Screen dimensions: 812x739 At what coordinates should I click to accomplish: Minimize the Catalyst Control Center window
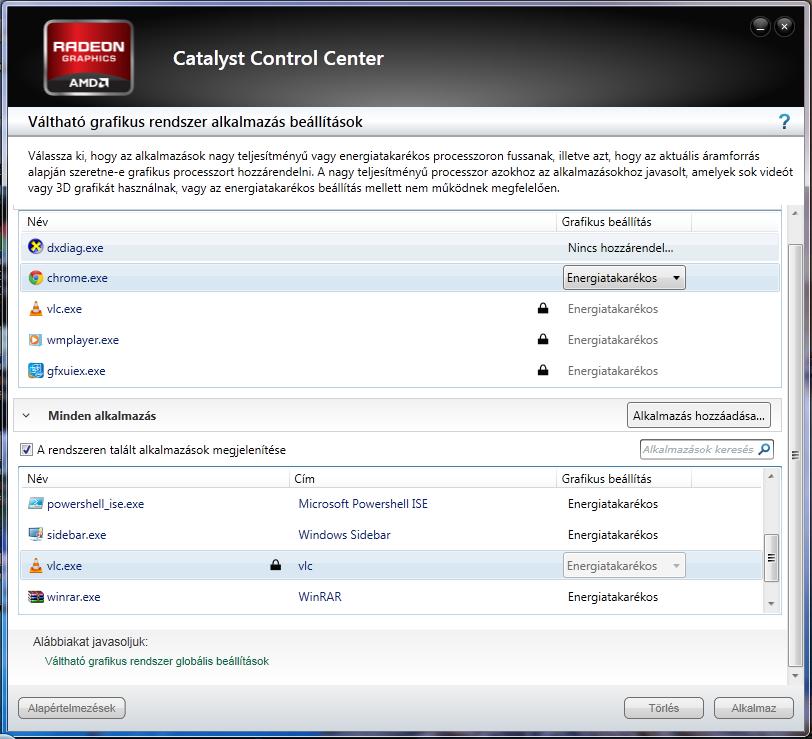[760, 26]
